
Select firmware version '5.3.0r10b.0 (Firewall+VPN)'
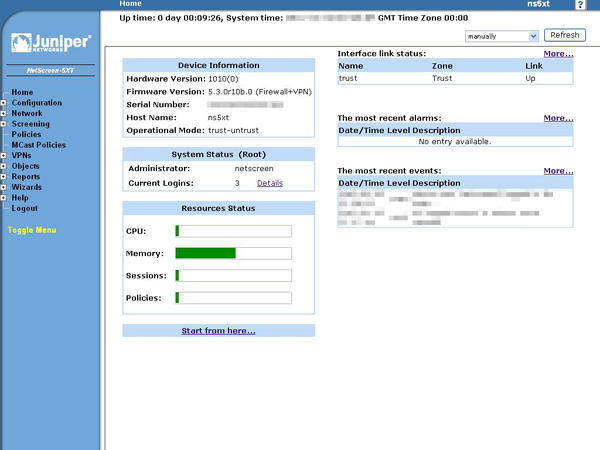(260, 92)
